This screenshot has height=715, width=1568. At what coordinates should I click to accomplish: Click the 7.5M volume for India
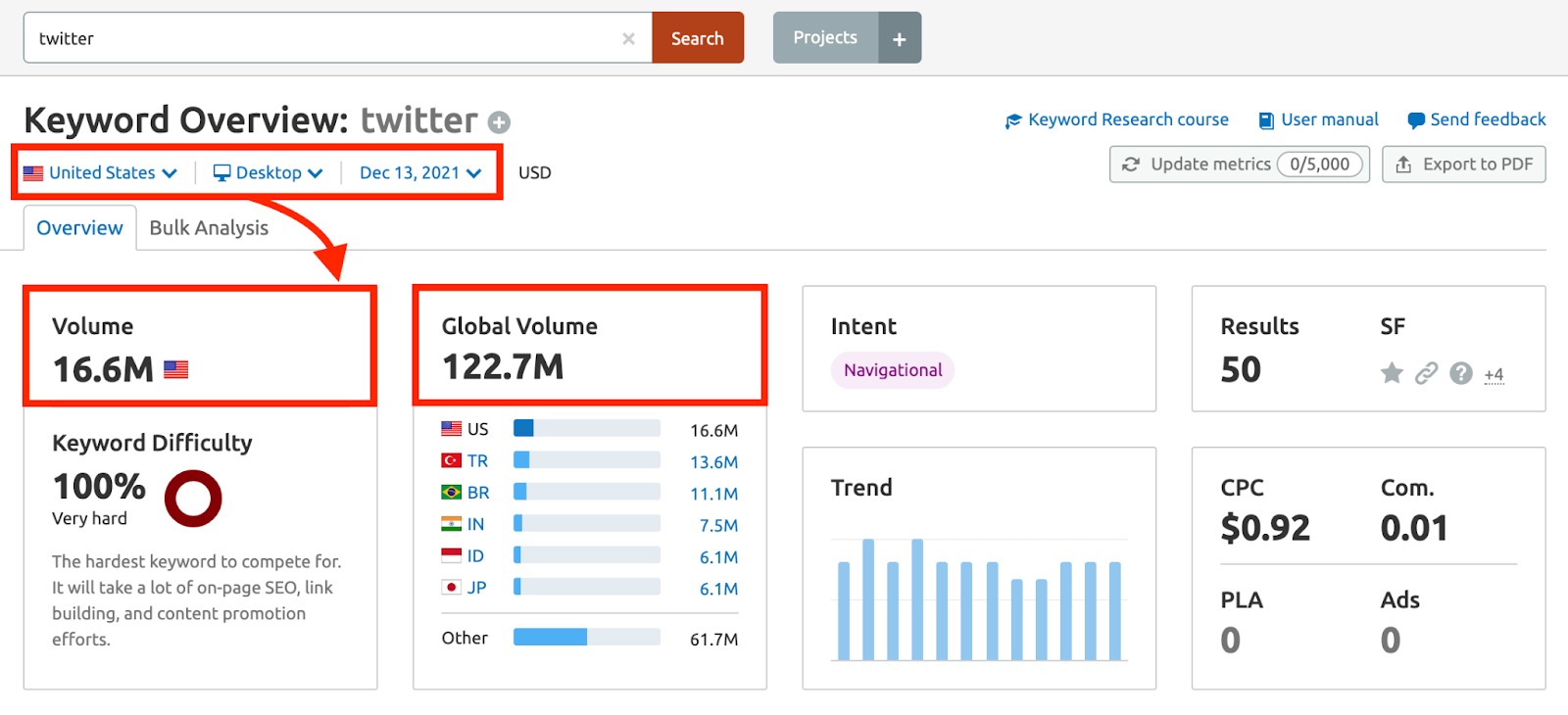point(718,526)
